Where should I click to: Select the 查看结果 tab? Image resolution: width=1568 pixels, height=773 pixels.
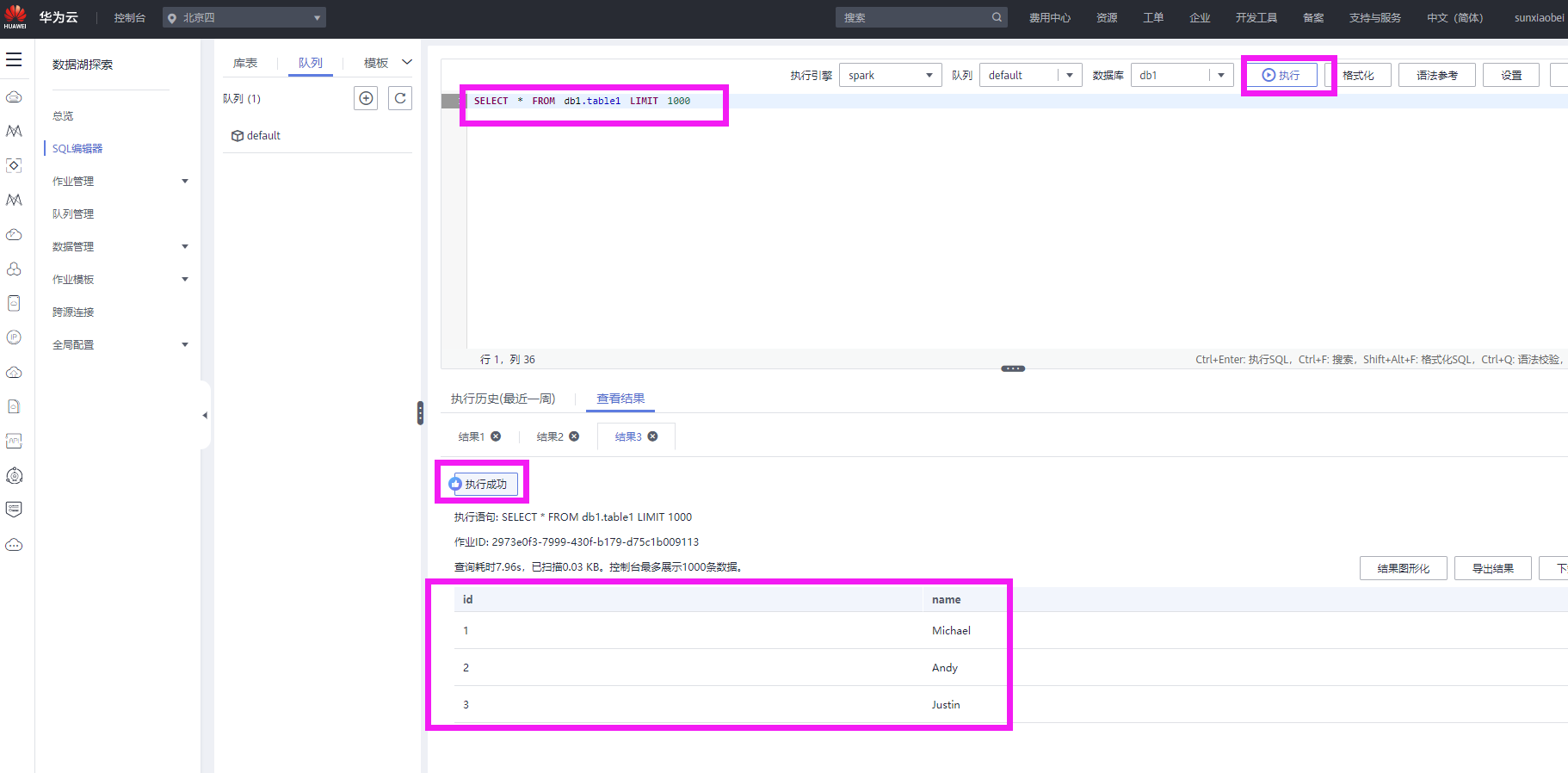[x=620, y=399]
